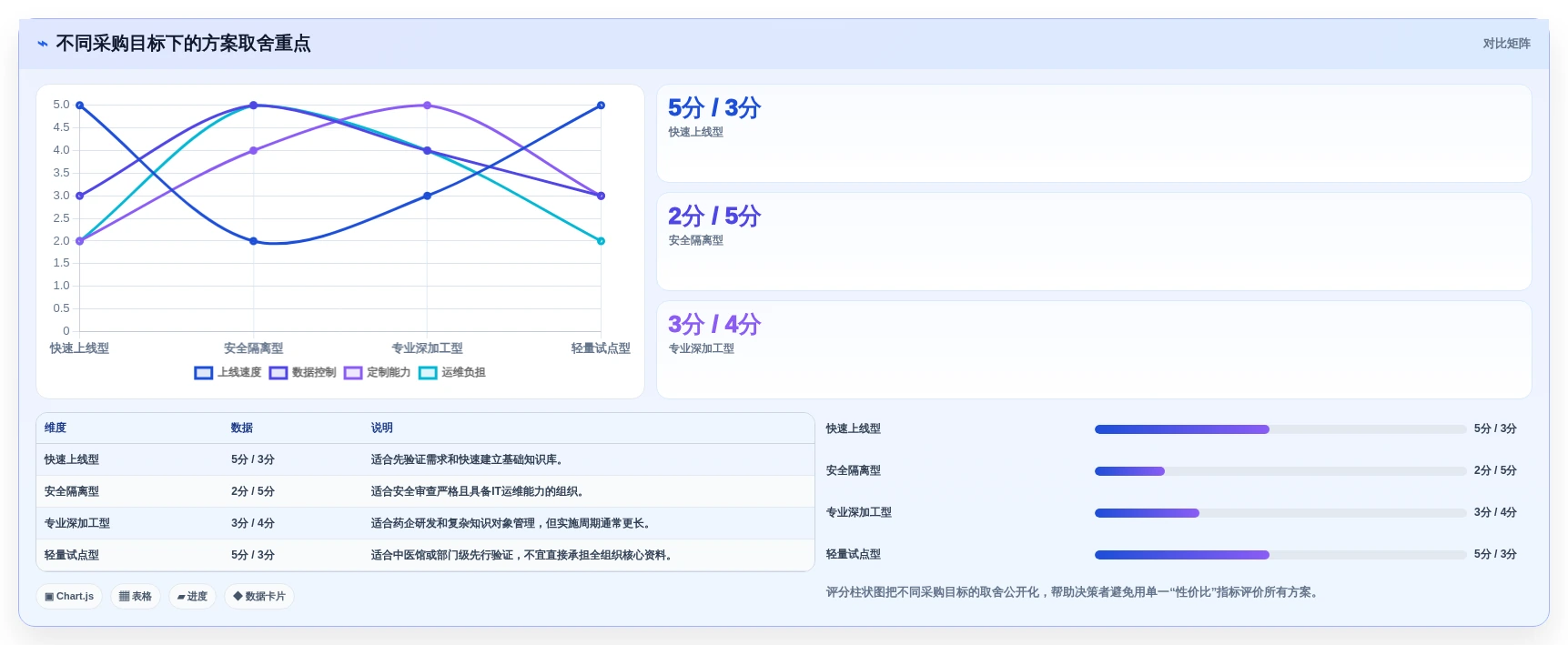Screen dimensions: 1568x645
Task: Click the 安全隔离型 progress bar
Action: pos(1280,471)
